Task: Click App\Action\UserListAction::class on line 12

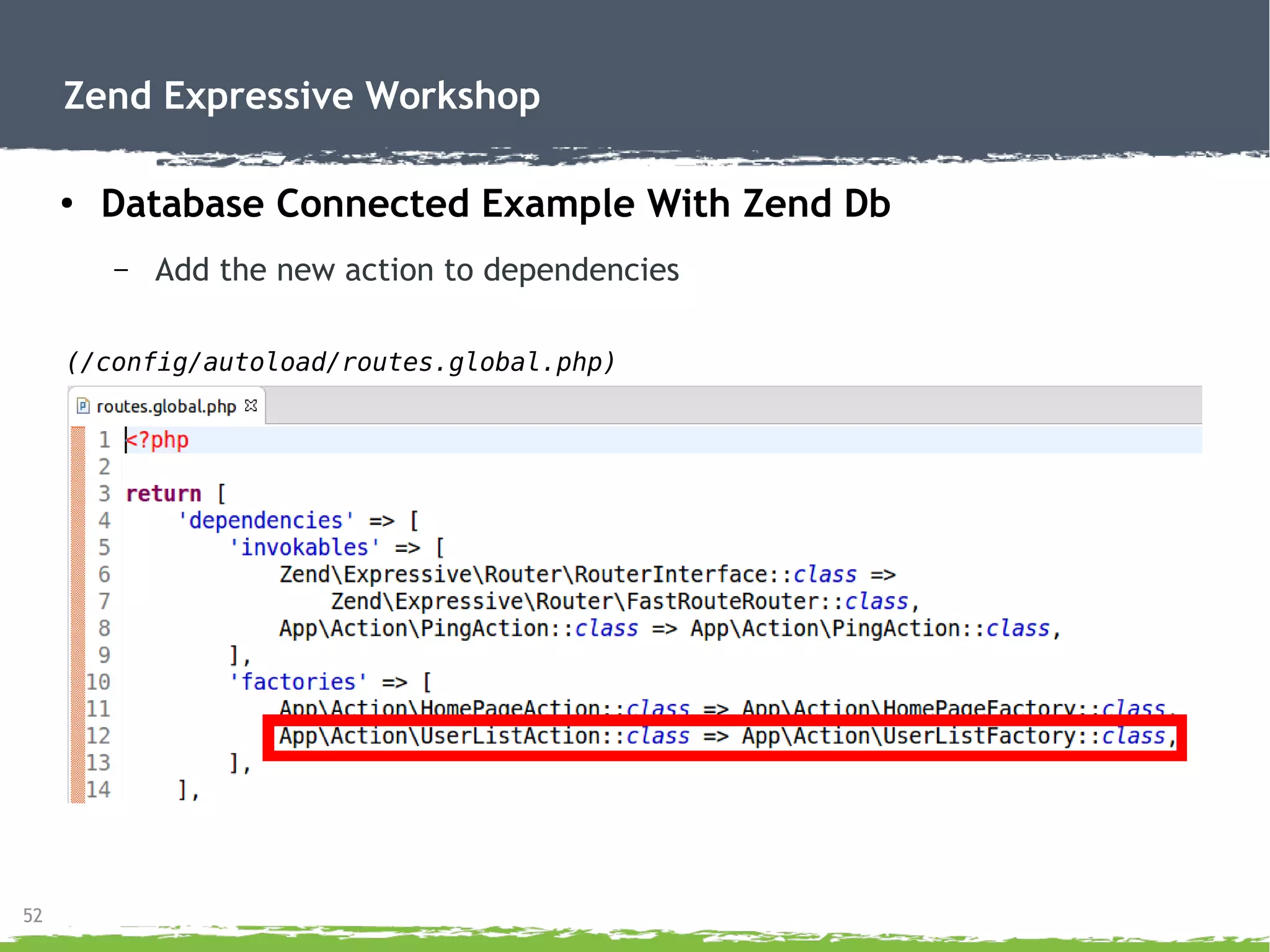Action: pos(484,736)
